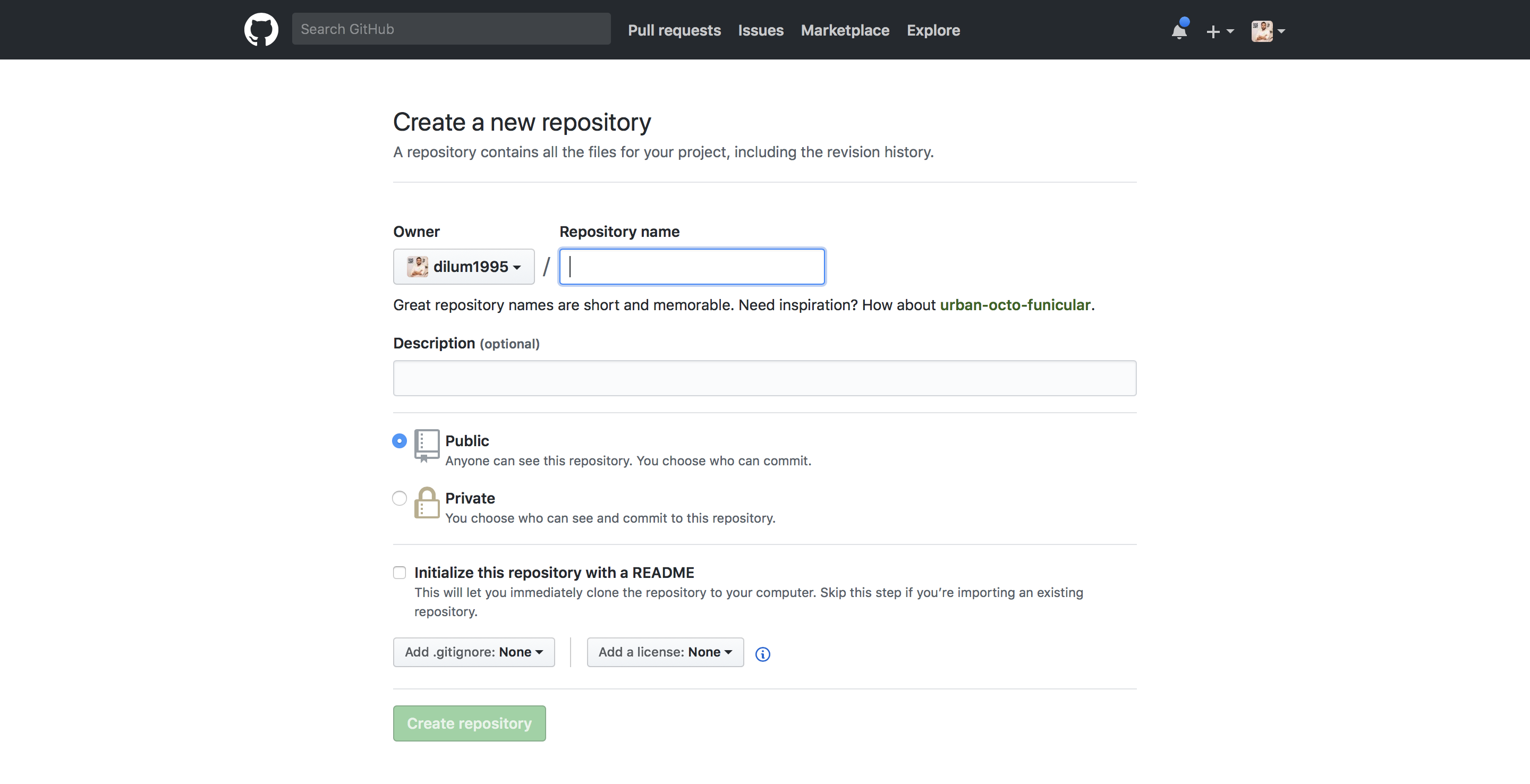Click the owner avatar thumbnail beside dilum1995
The height and width of the screenshot is (784, 1530).
pos(417,267)
